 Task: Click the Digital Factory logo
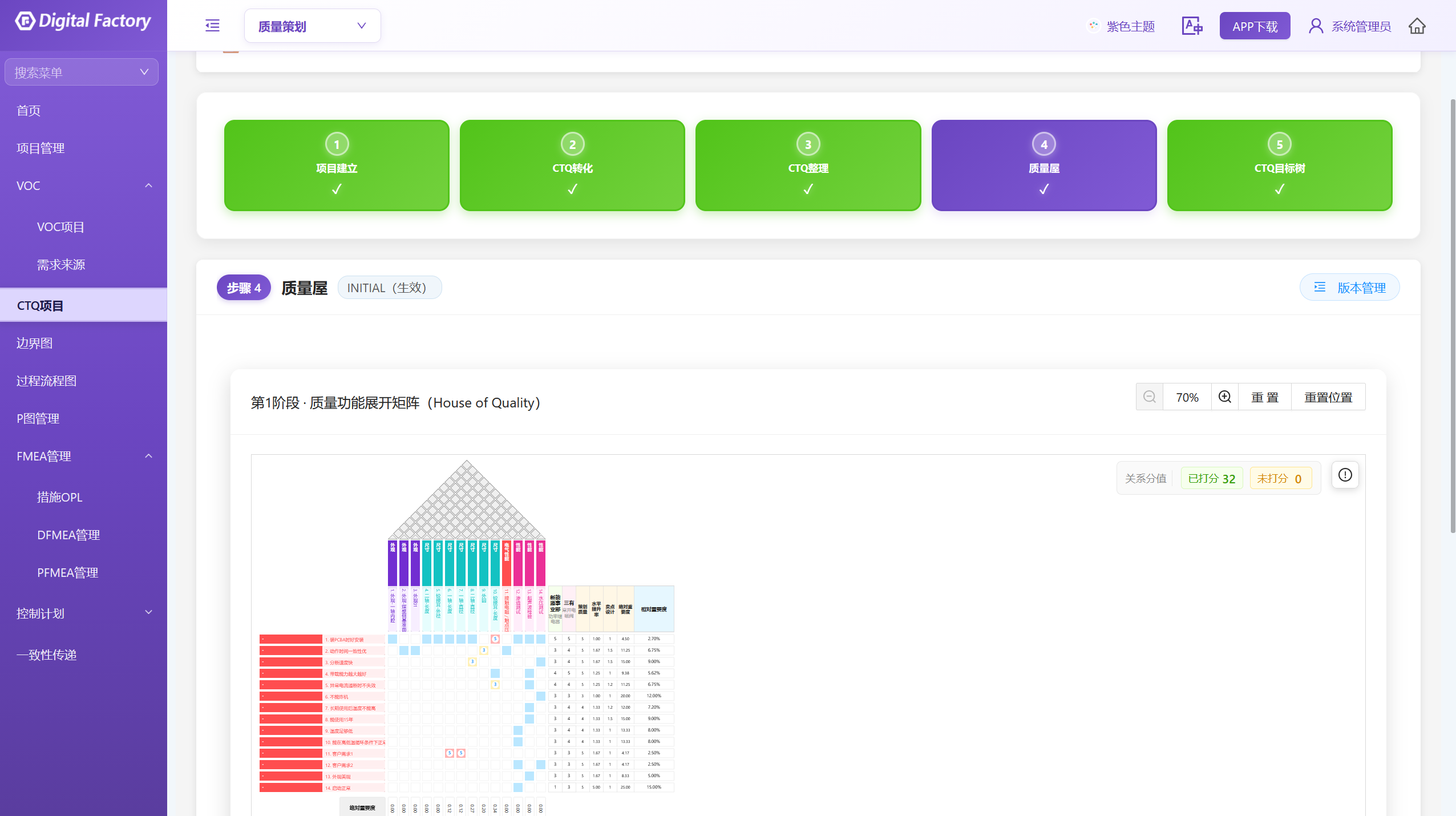[x=83, y=21]
